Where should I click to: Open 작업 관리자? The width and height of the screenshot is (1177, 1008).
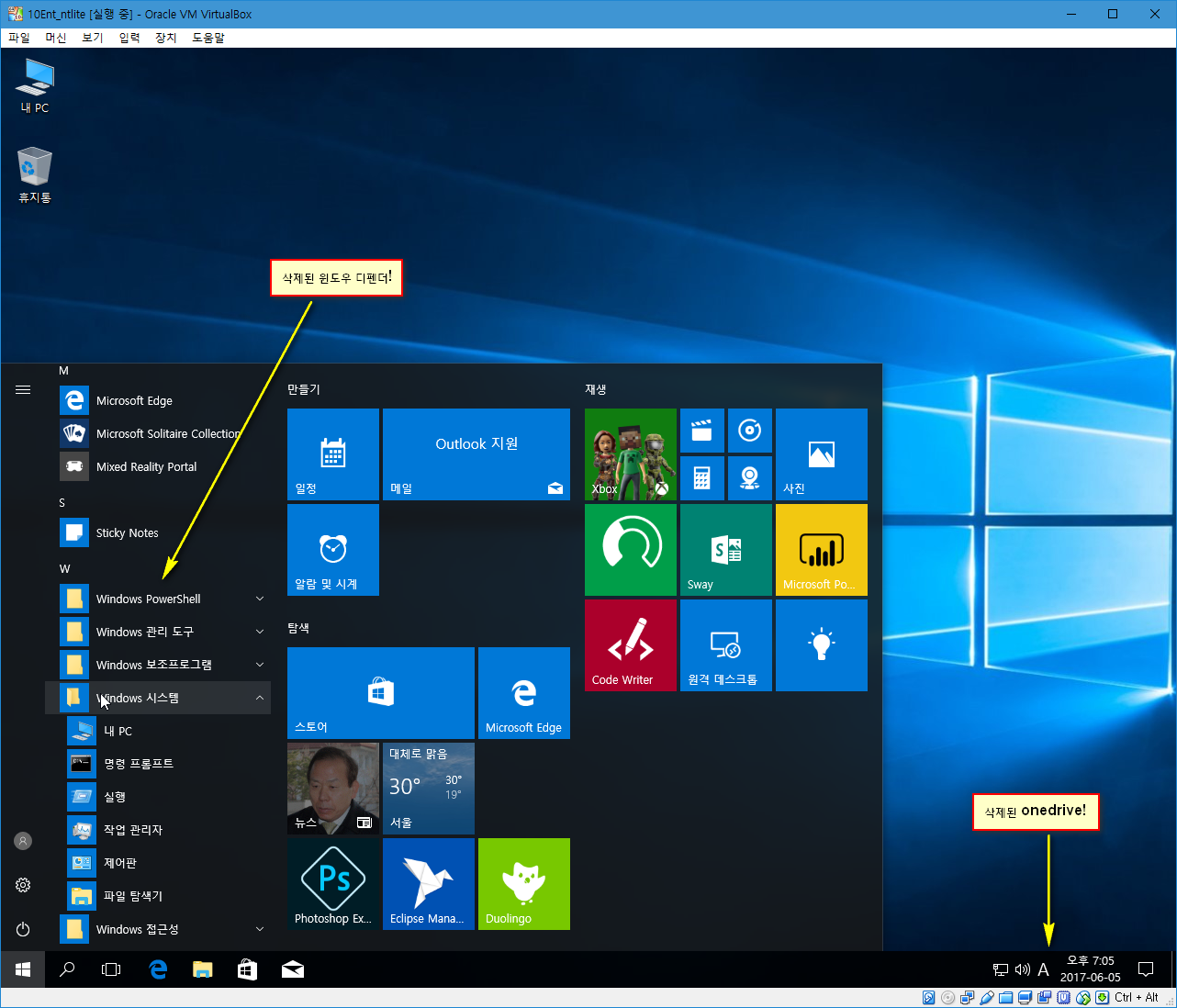158,830
